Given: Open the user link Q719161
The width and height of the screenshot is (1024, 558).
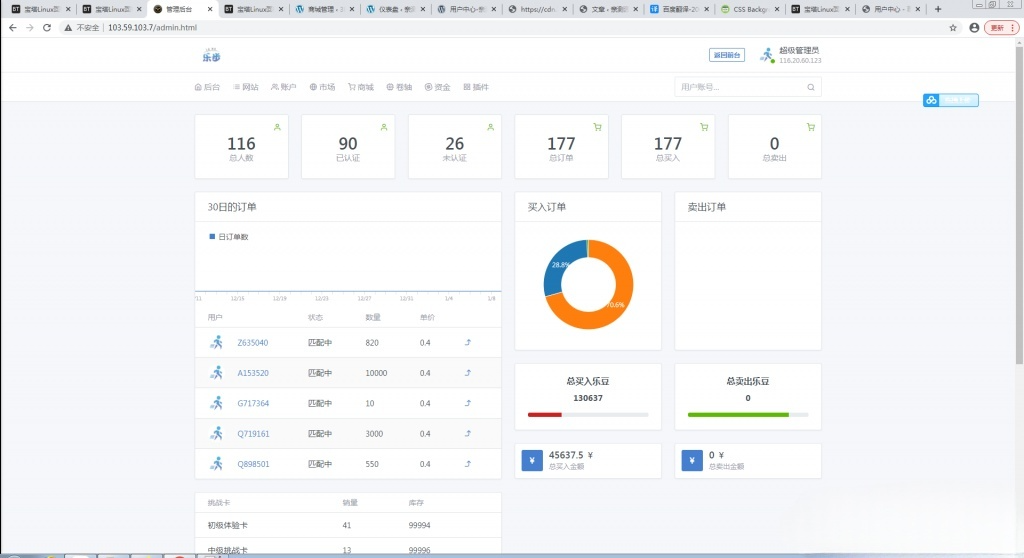Looking at the screenshot, I should [253, 434].
